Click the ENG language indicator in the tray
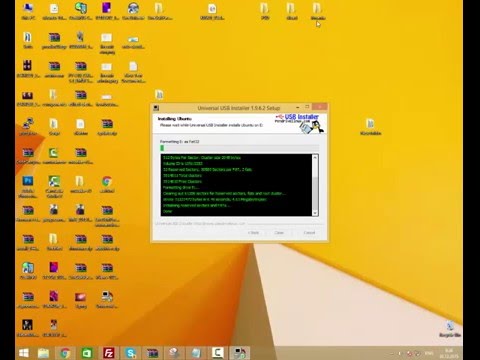The height and width of the screenshot is (360, 480). (429, 353)
